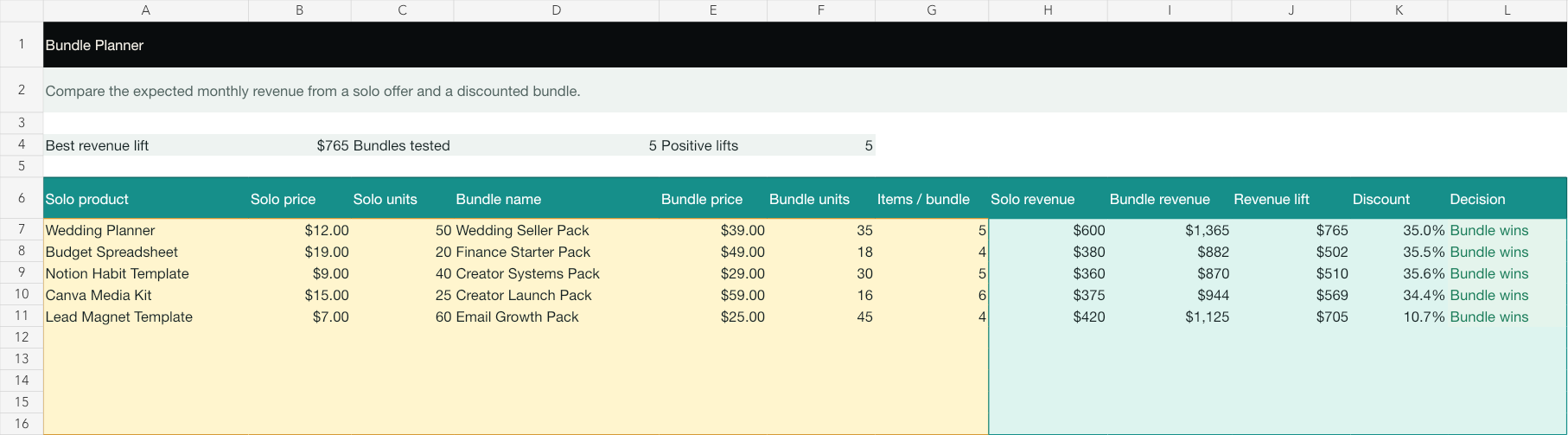Select the $19.00 solo price cell
This screenshot has height=435, width=1568.
(x=300, y=252)
